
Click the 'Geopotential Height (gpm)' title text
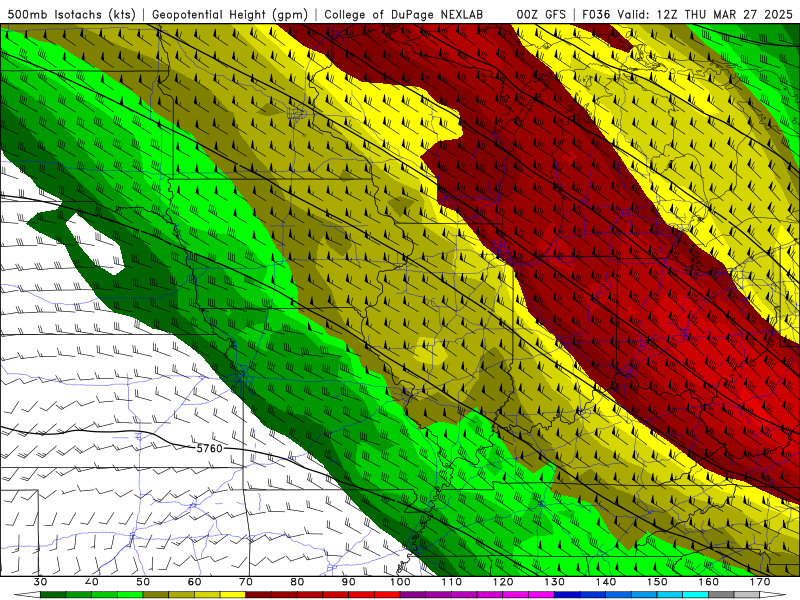coord(230,15)
